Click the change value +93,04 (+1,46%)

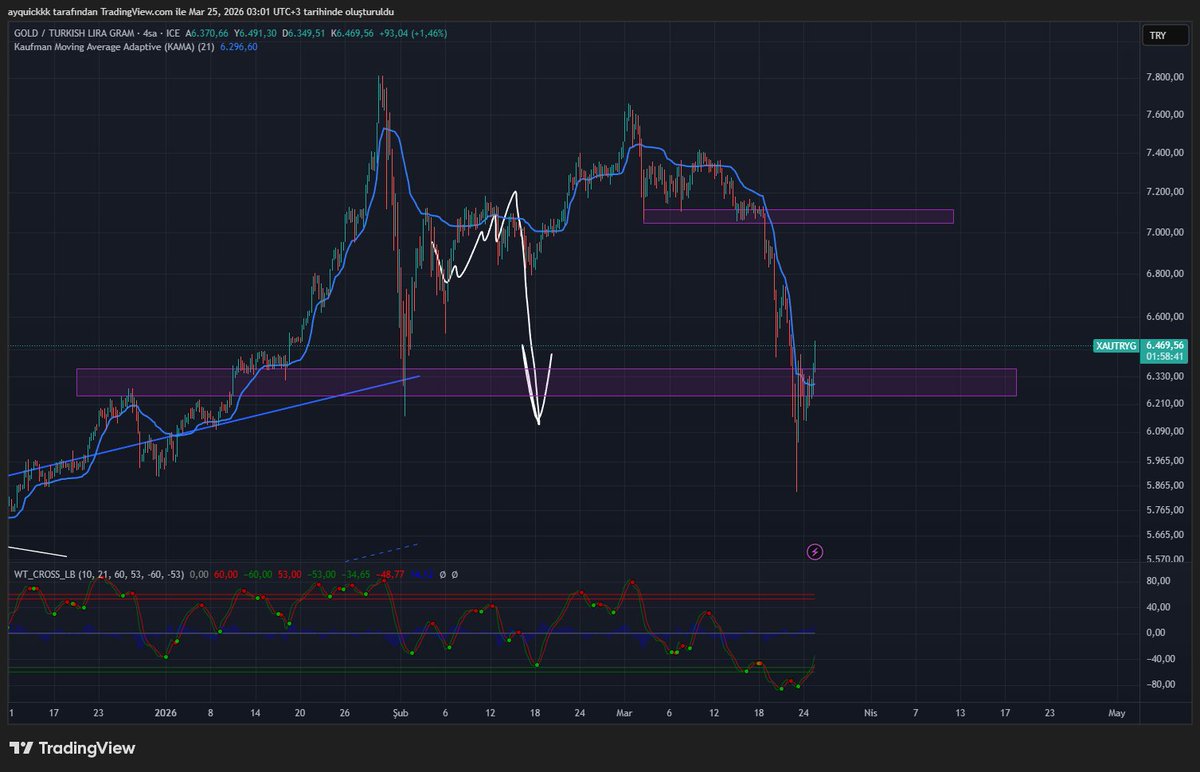pos(414,33)
